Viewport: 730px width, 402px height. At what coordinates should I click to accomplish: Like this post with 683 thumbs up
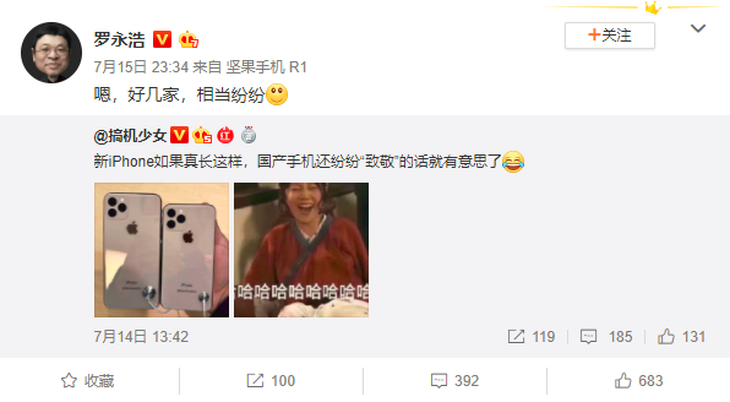point(638,381)
